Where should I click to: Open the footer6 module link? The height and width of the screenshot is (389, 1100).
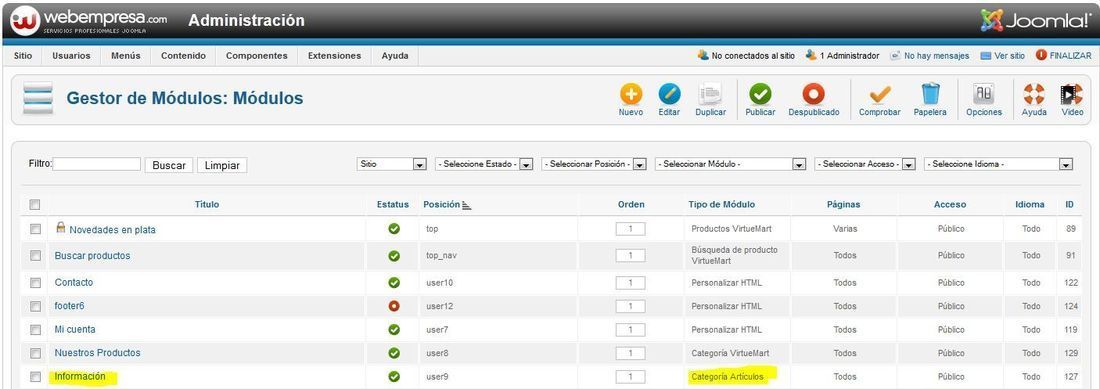tap(69, 306)
